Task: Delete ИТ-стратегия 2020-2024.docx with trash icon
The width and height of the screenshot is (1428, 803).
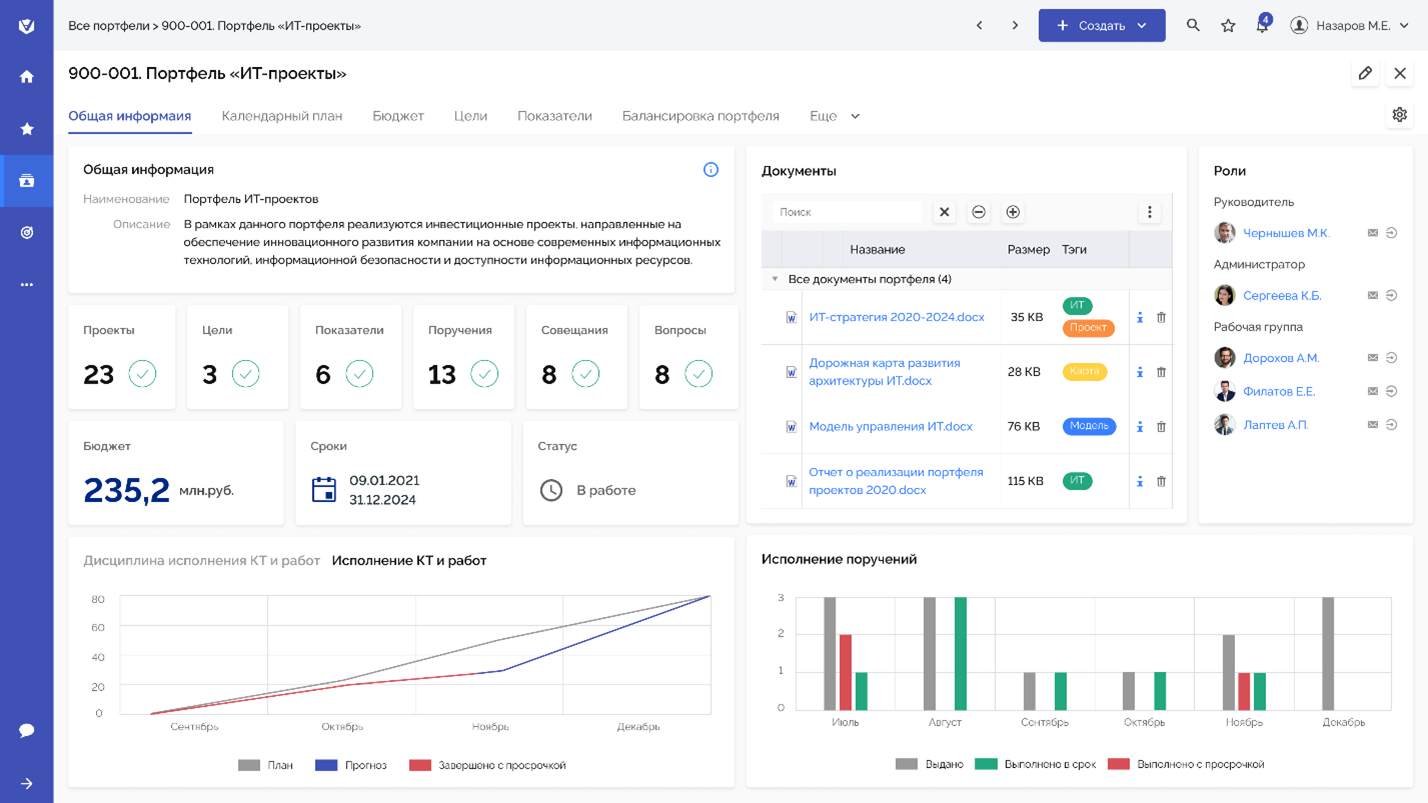Action: pyautogui.click(x=1161, y=317)
